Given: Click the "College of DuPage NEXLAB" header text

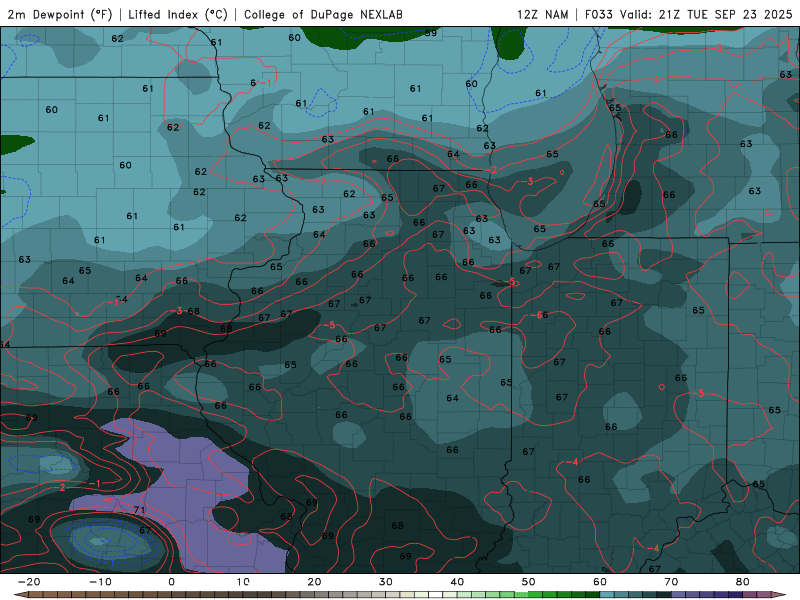Looking at the screenshot, I should tap(323, 14).
